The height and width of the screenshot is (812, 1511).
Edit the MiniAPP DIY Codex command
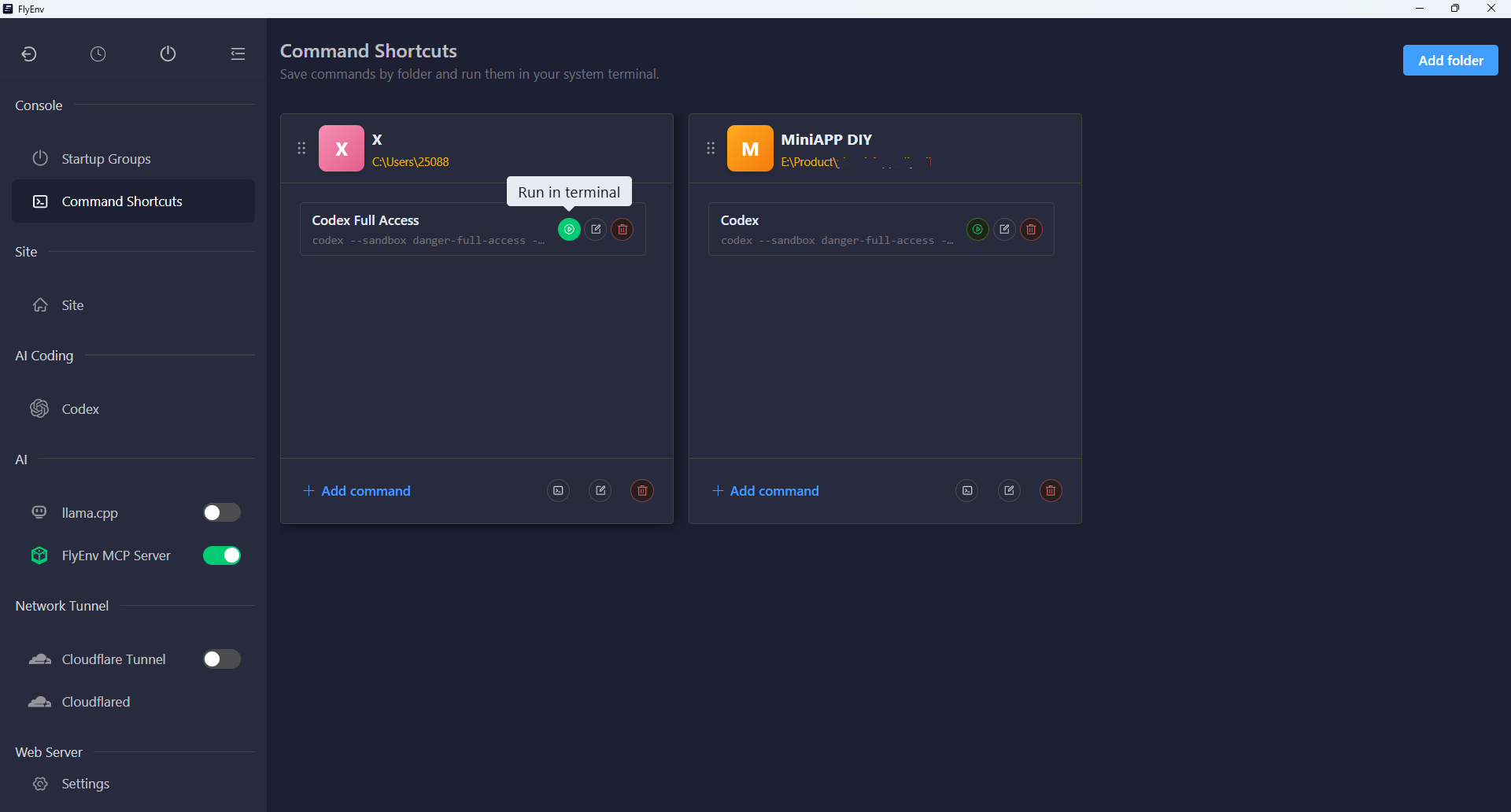(1004, 229)
